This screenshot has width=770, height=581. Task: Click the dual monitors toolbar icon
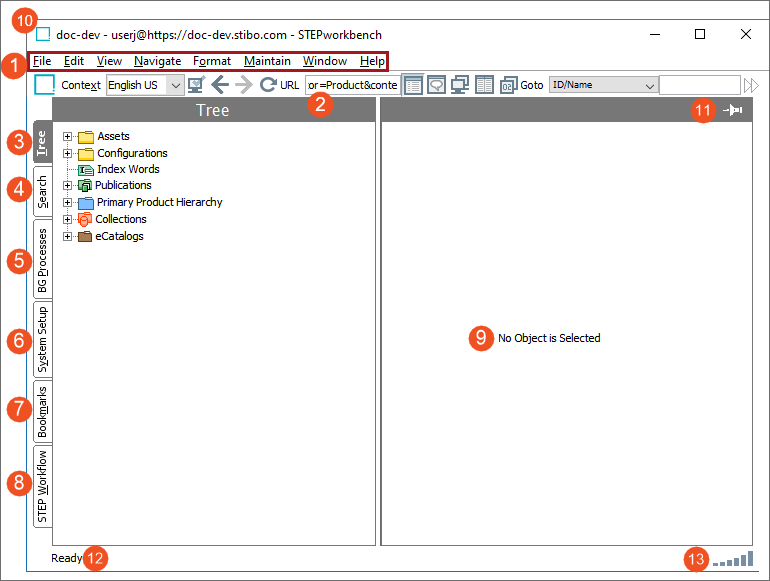[x=460, y=85]
